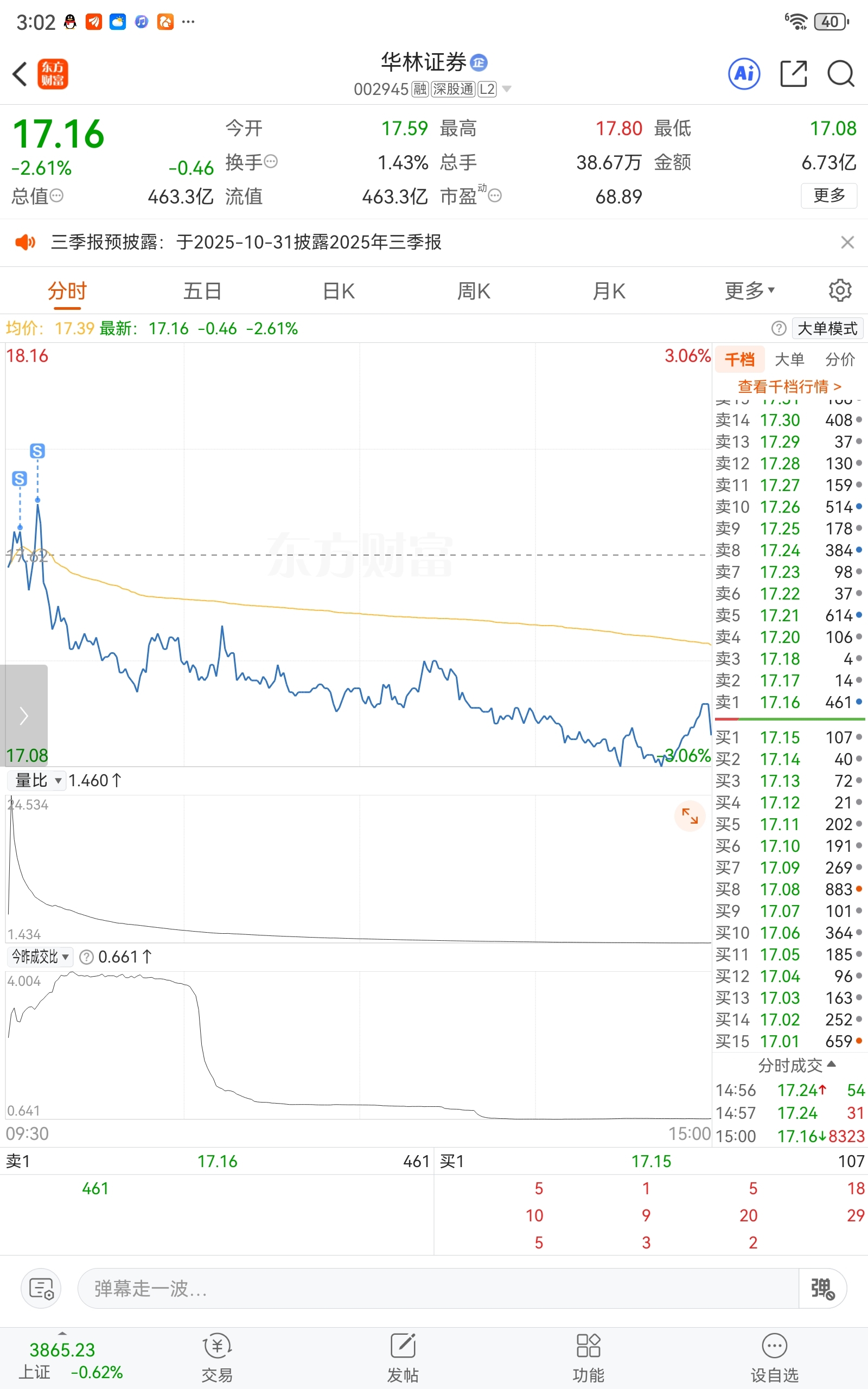This screenshot has height=1389, width=868.
Task: Tap the 买15 17.01 order row
Action: pyautogui.click(x=789, y=1041)
